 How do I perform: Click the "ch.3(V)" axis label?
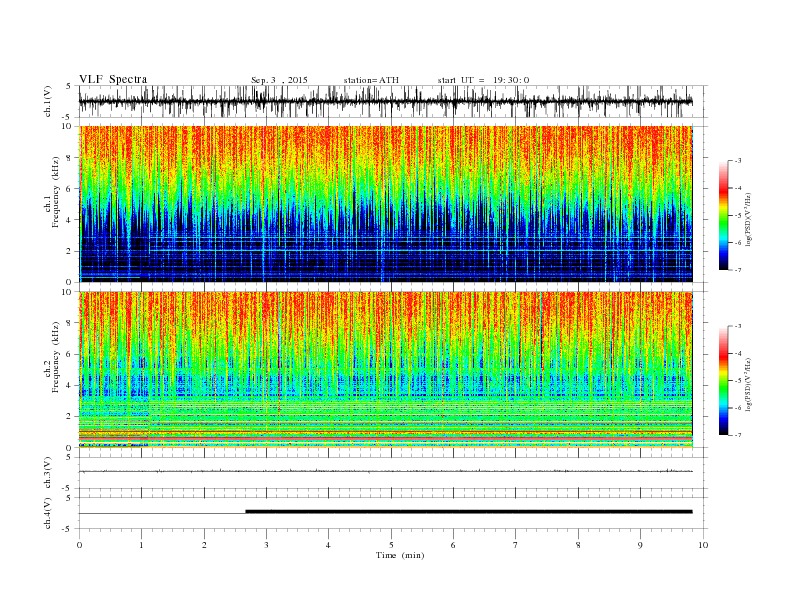coord(47,473)
